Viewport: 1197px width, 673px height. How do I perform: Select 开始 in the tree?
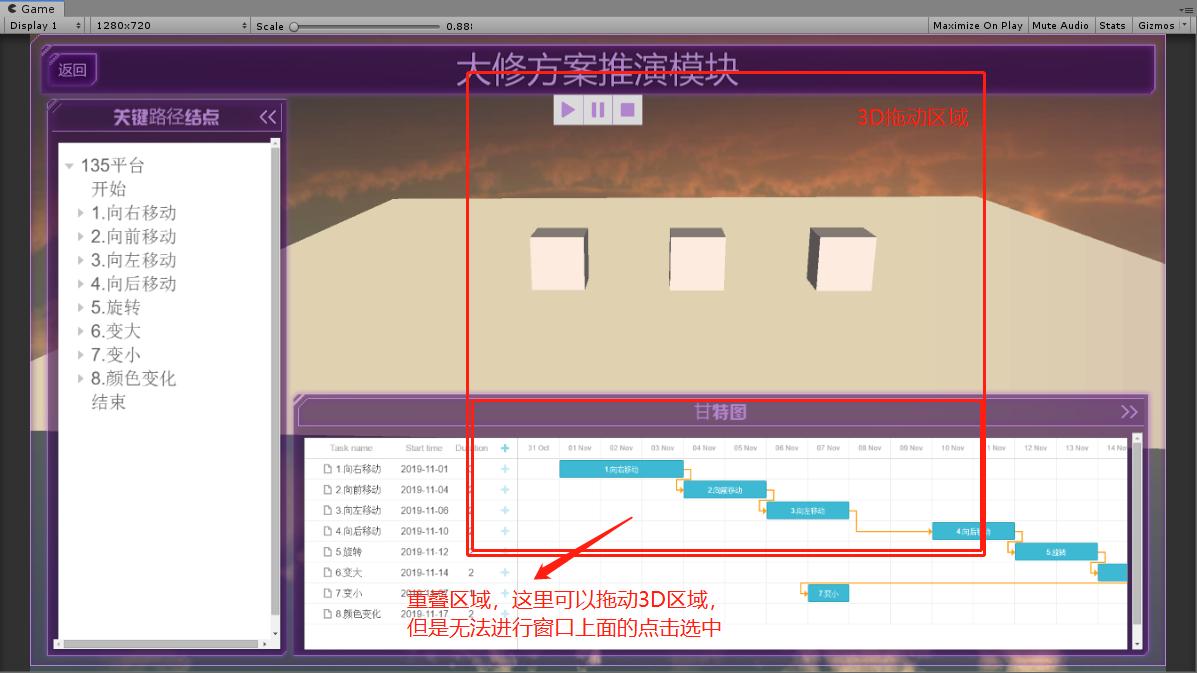click(x=108, y=188)
